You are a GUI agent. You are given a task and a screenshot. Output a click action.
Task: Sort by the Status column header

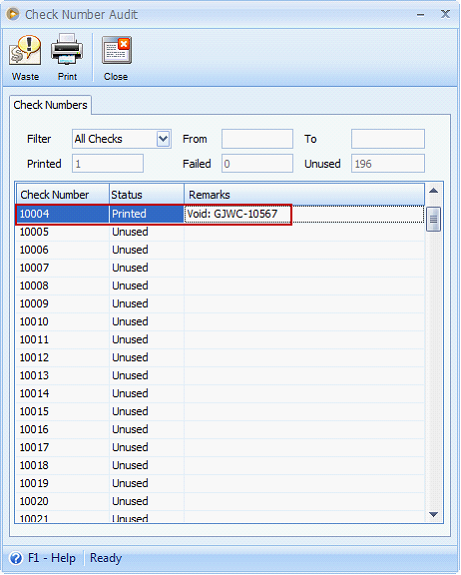pyautogui.click(x=147, y=194)
